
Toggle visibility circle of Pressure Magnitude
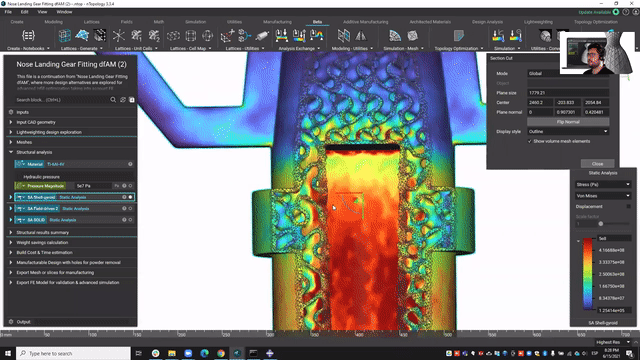click(130, 186)
